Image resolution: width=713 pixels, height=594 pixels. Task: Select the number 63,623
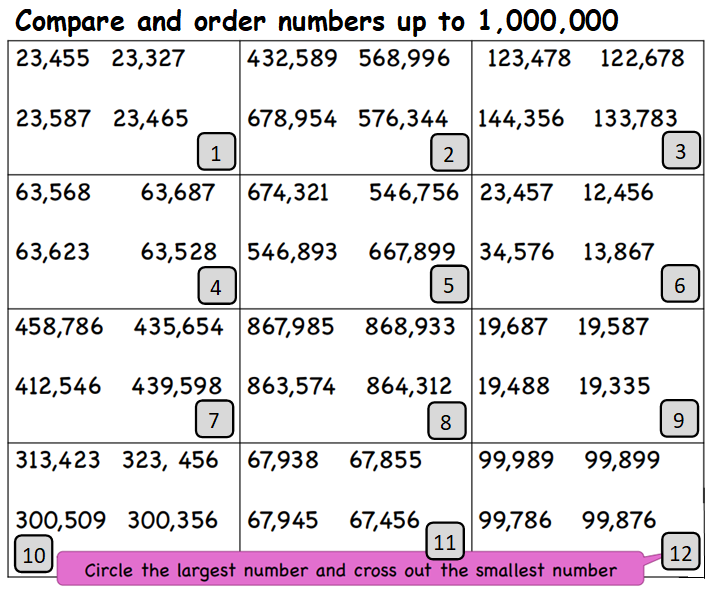pos(53,252)
